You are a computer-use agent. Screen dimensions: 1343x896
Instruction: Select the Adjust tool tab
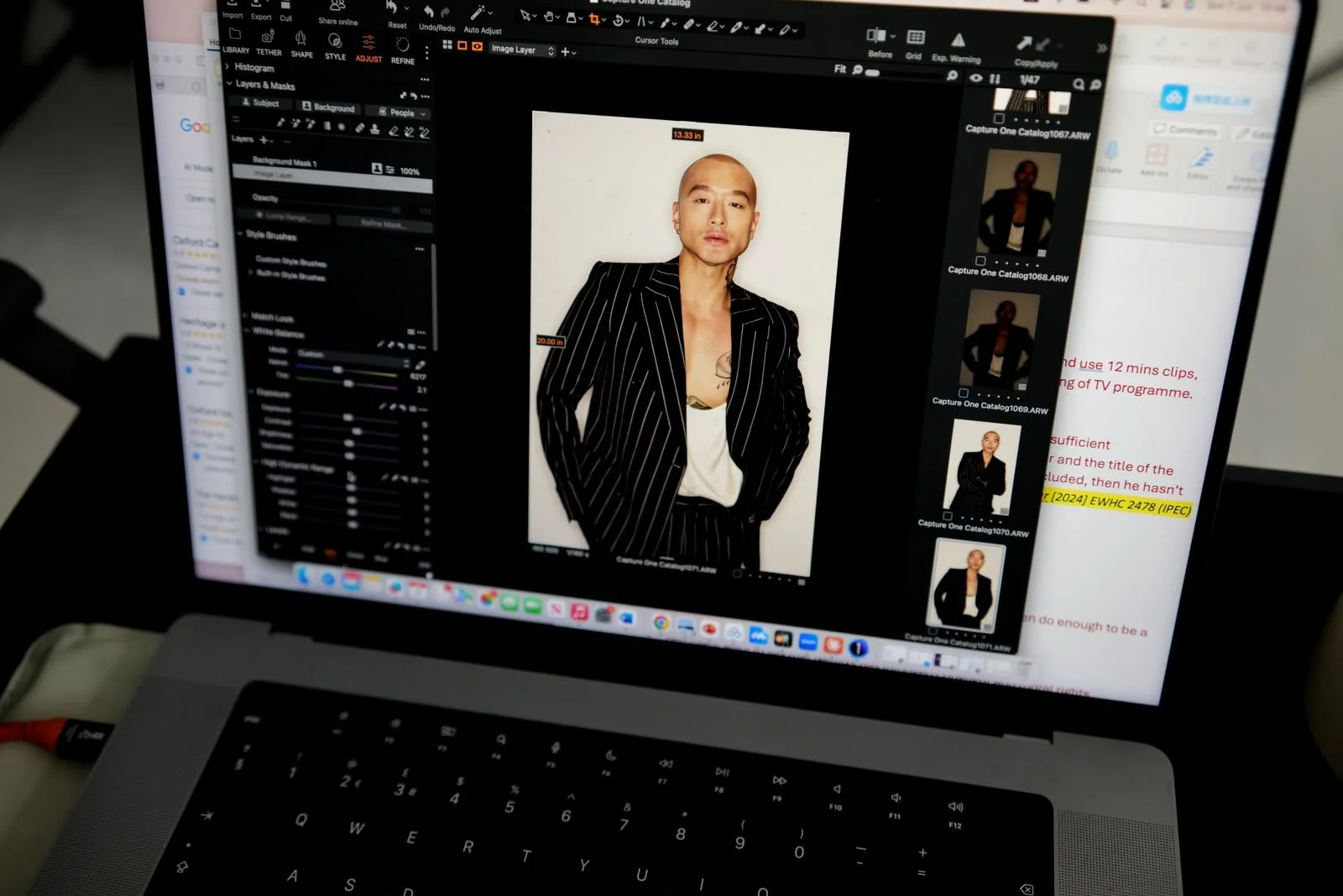pos(368,48)
